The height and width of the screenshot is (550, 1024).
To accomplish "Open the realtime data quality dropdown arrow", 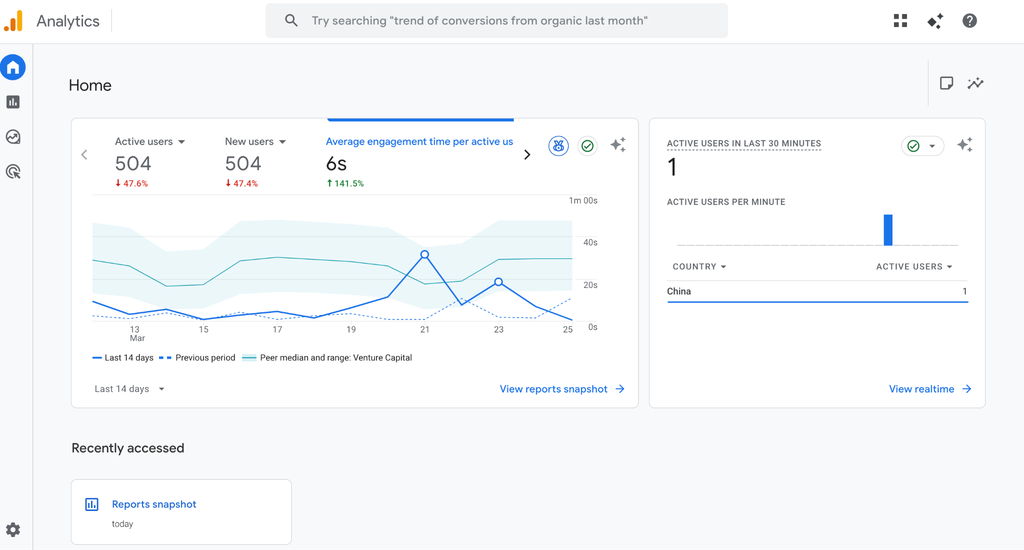I will (932, 146).
